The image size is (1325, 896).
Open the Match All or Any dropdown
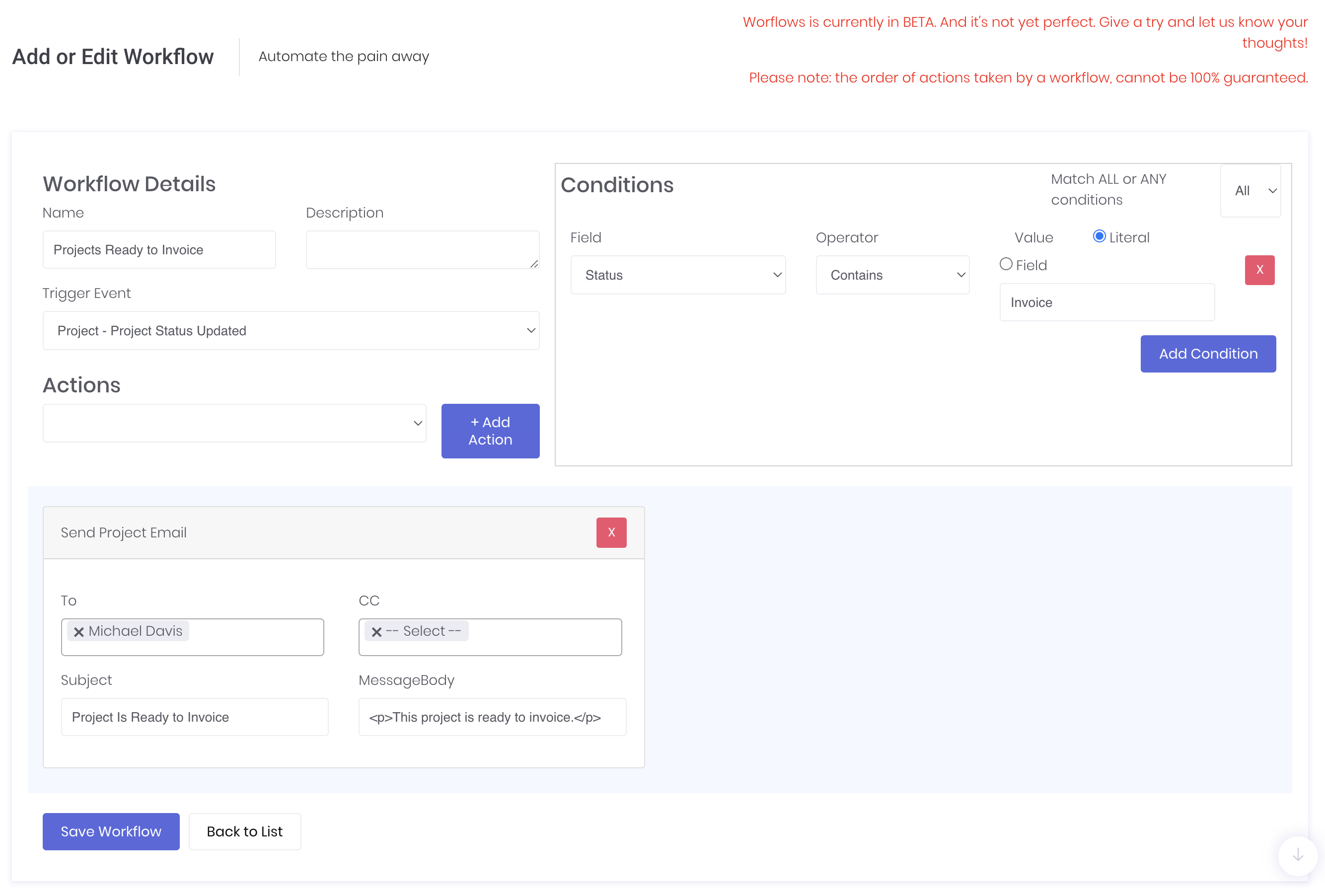point(1250,191)
